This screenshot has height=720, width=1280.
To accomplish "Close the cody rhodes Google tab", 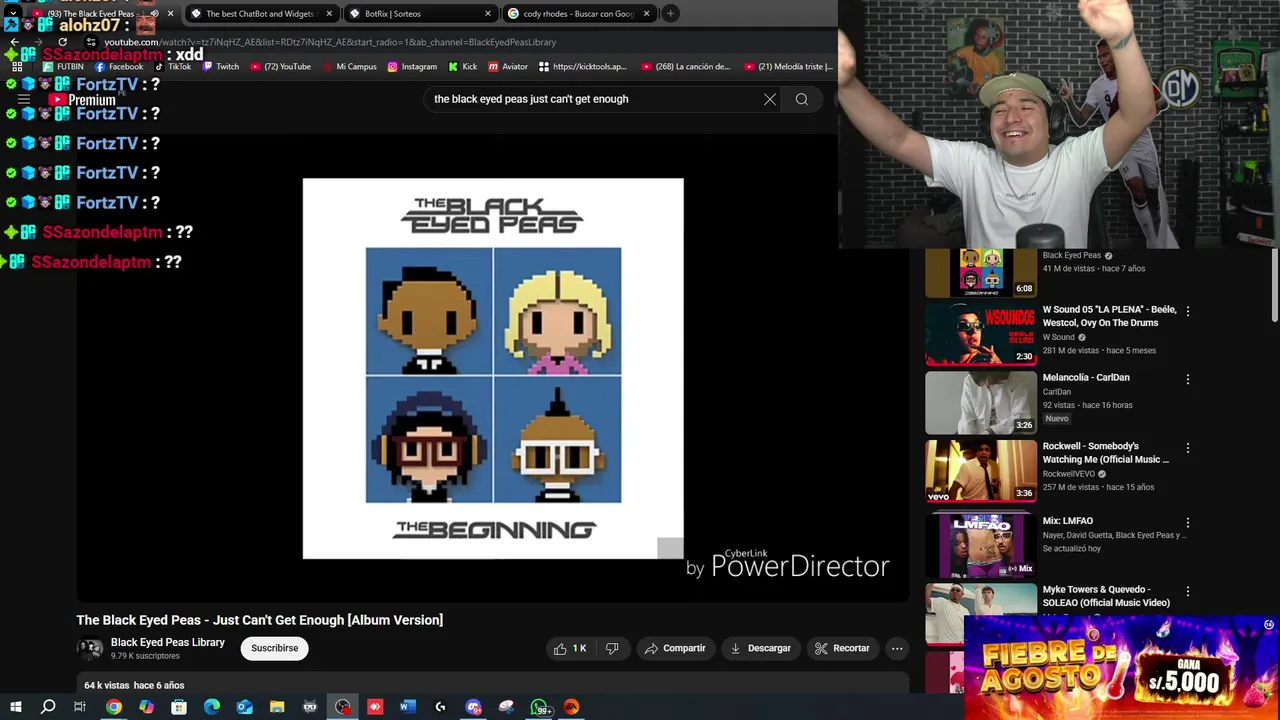I will (646, 14).
